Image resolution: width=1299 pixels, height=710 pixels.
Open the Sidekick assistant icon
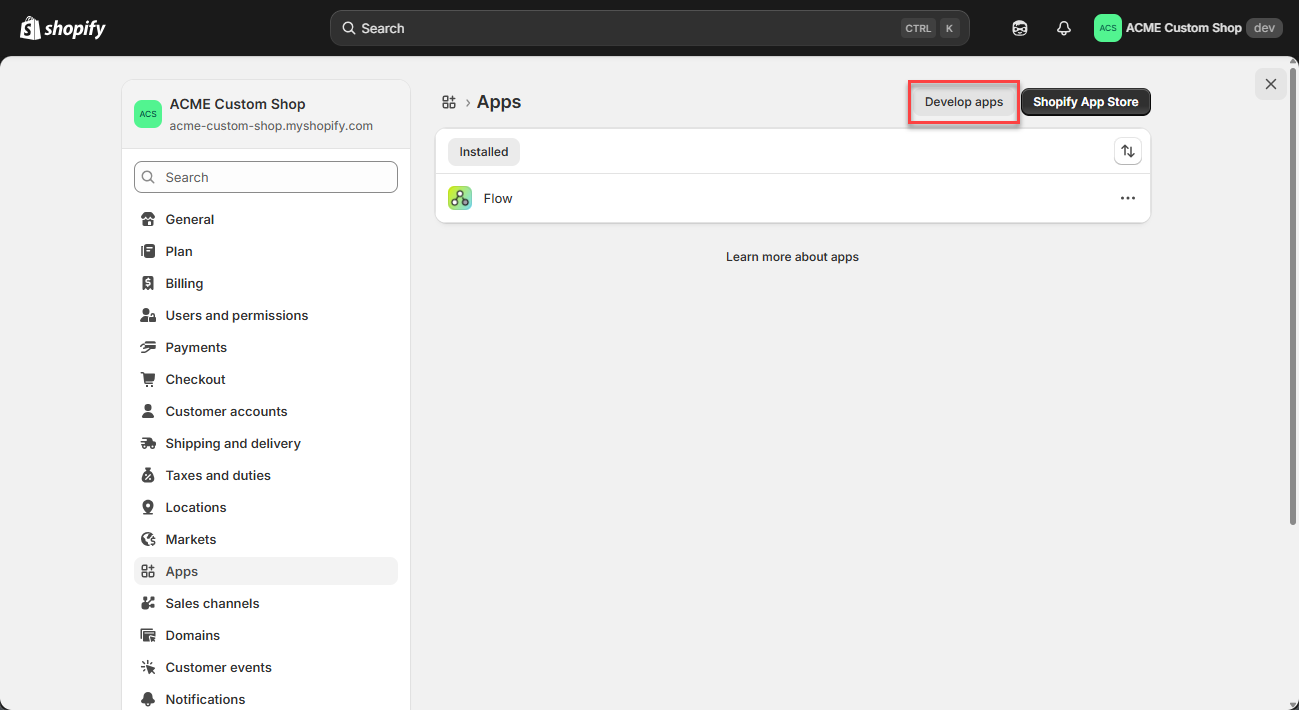point(1020,28)
